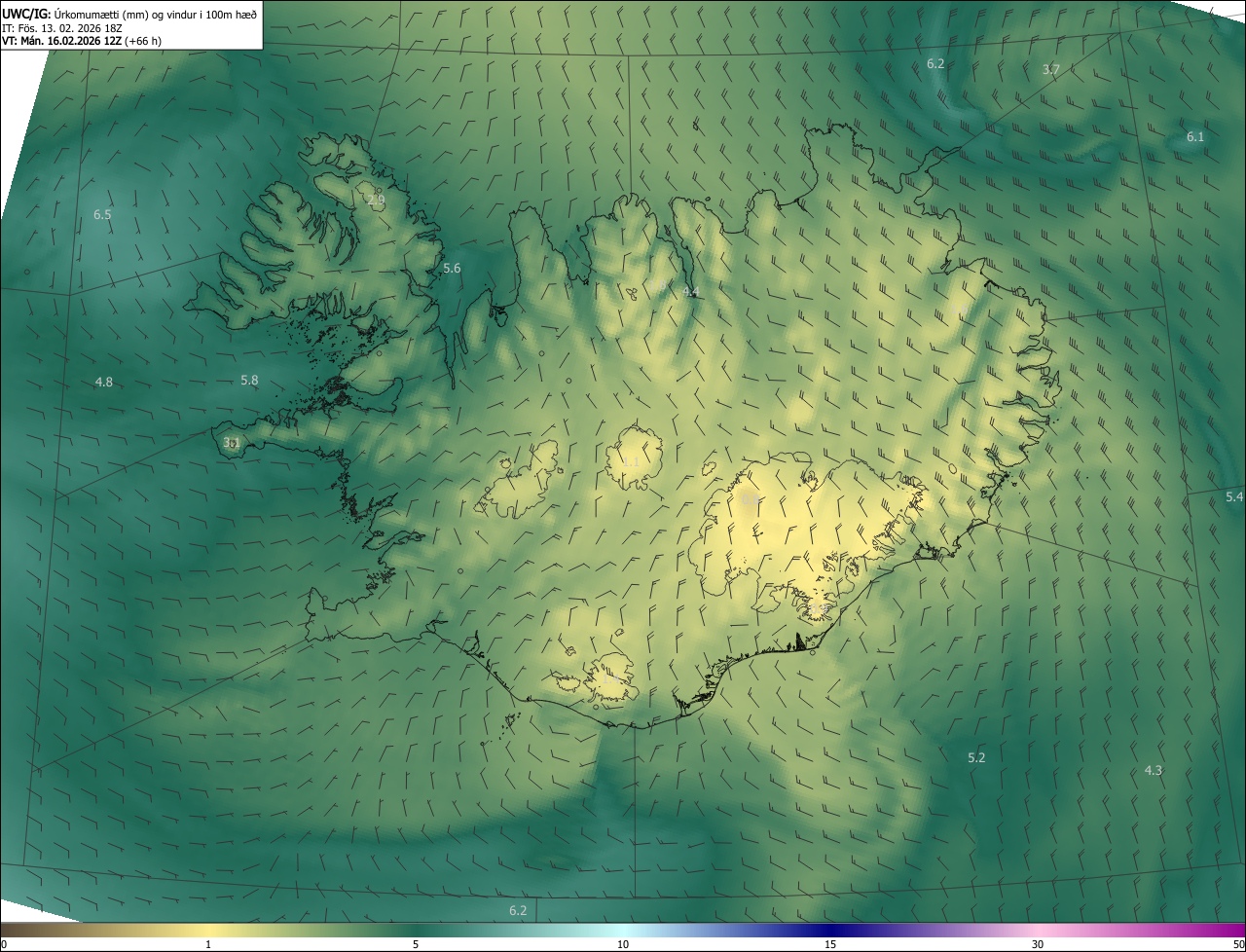This screenshot has height=952, width=1246.
Task: Click the 5.2 value label on the map
Action: click(976, 757)
